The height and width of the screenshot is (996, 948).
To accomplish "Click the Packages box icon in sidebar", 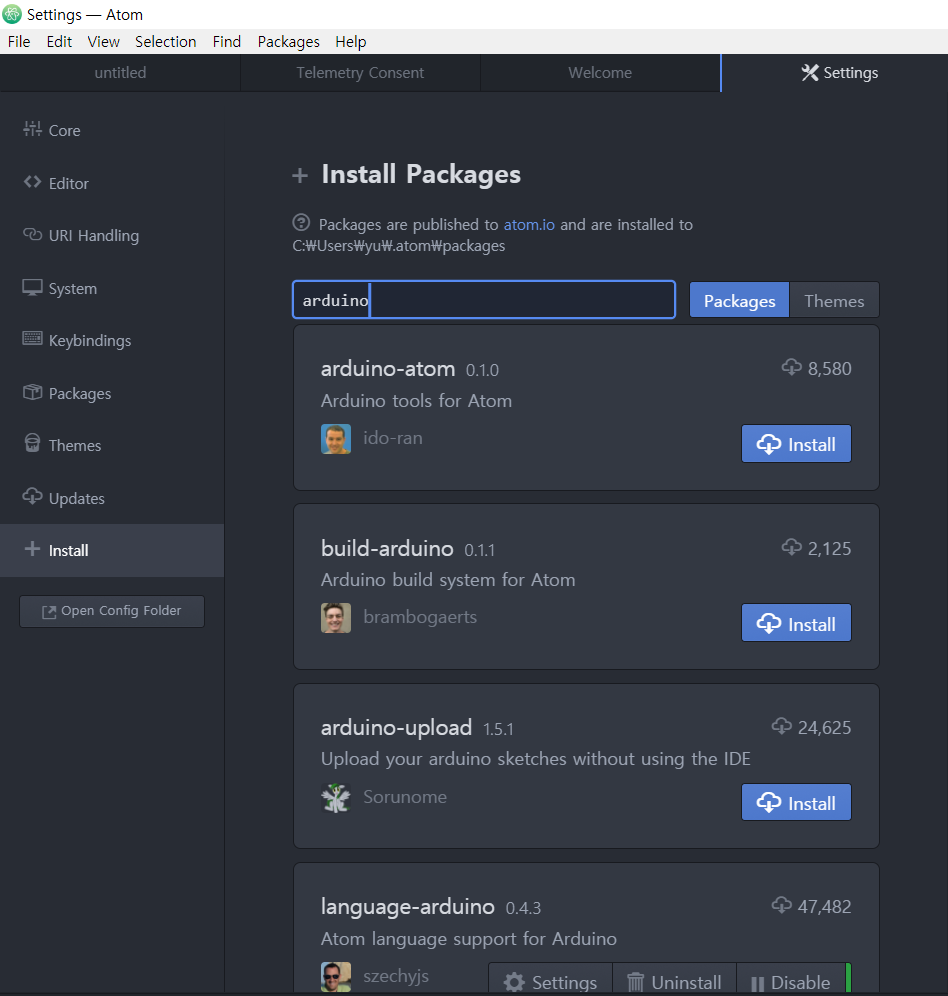I will (x=32, y=392).
